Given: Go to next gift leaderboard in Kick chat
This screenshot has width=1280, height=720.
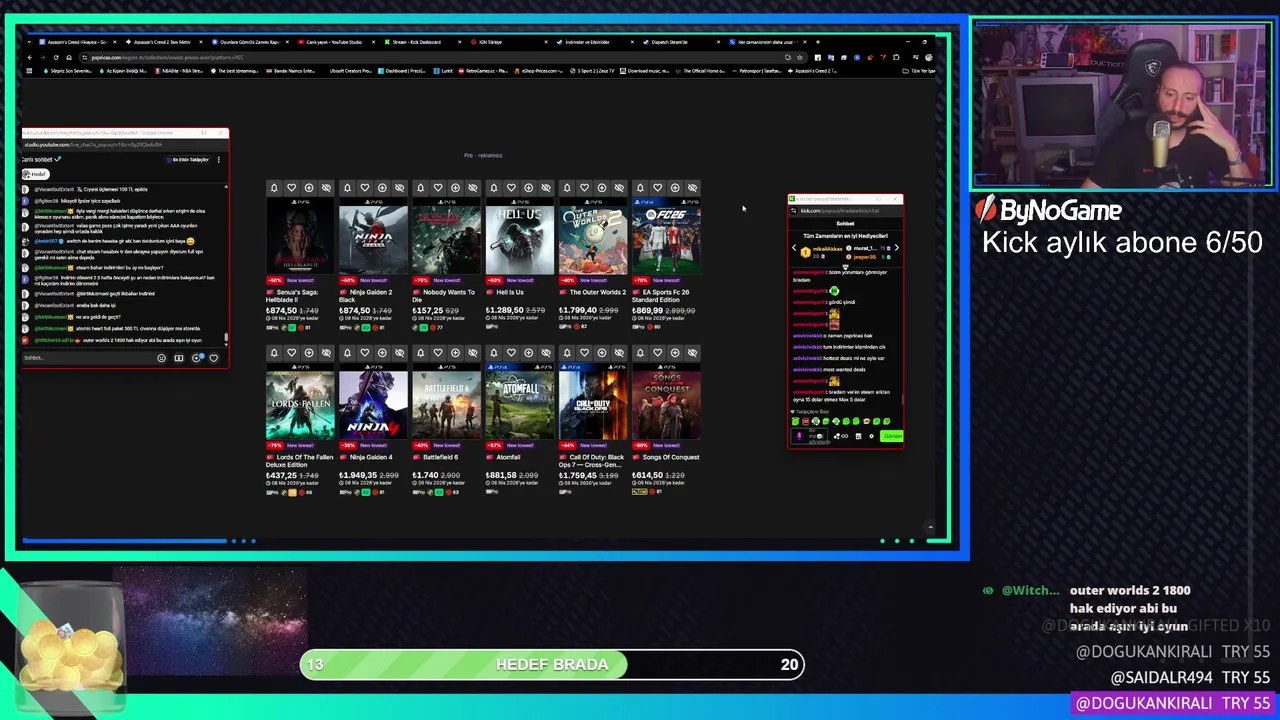Looking at the screenshot, I should click(x=896, y=248).
